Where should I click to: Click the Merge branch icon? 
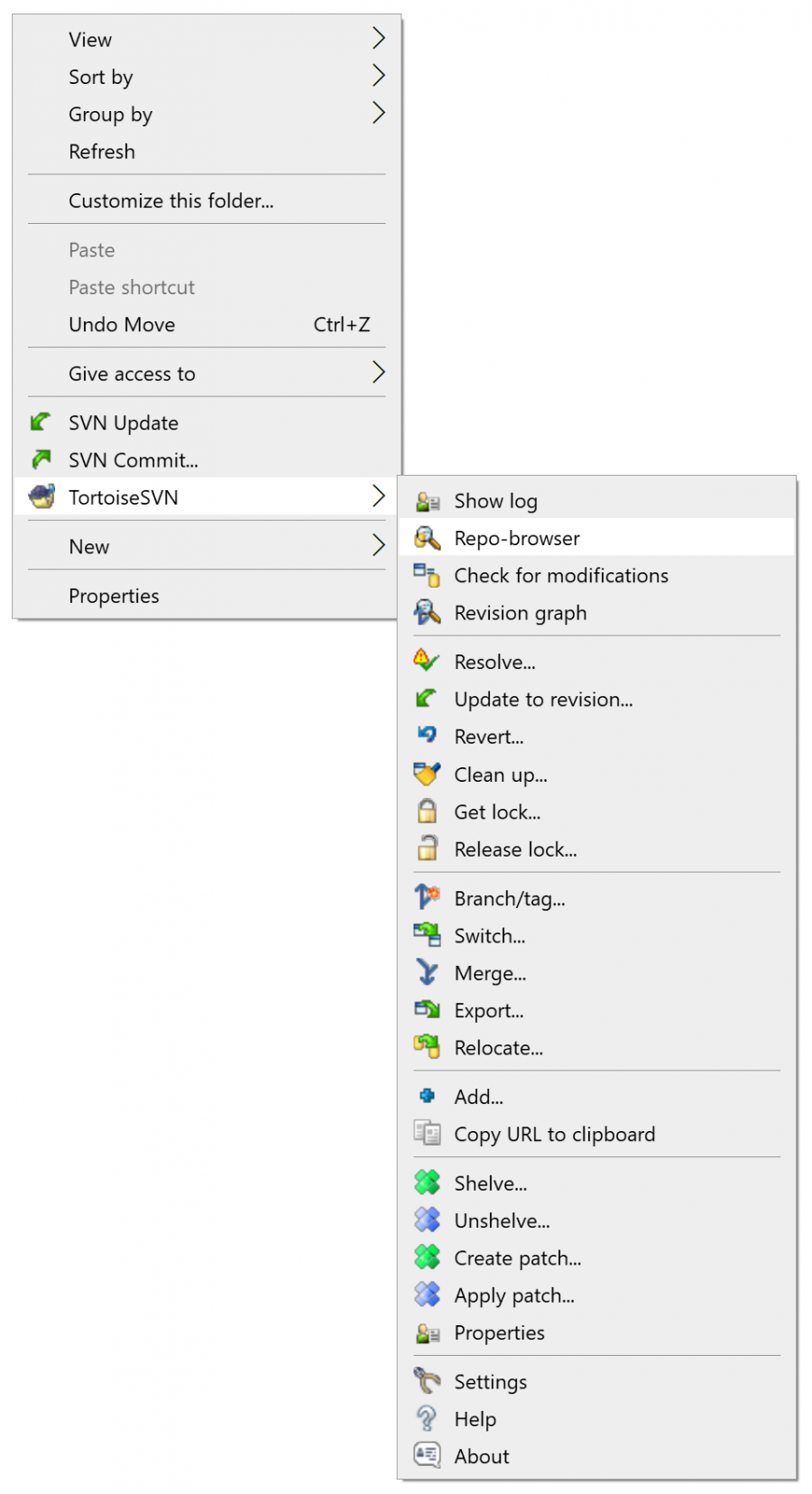coord(426,973)
